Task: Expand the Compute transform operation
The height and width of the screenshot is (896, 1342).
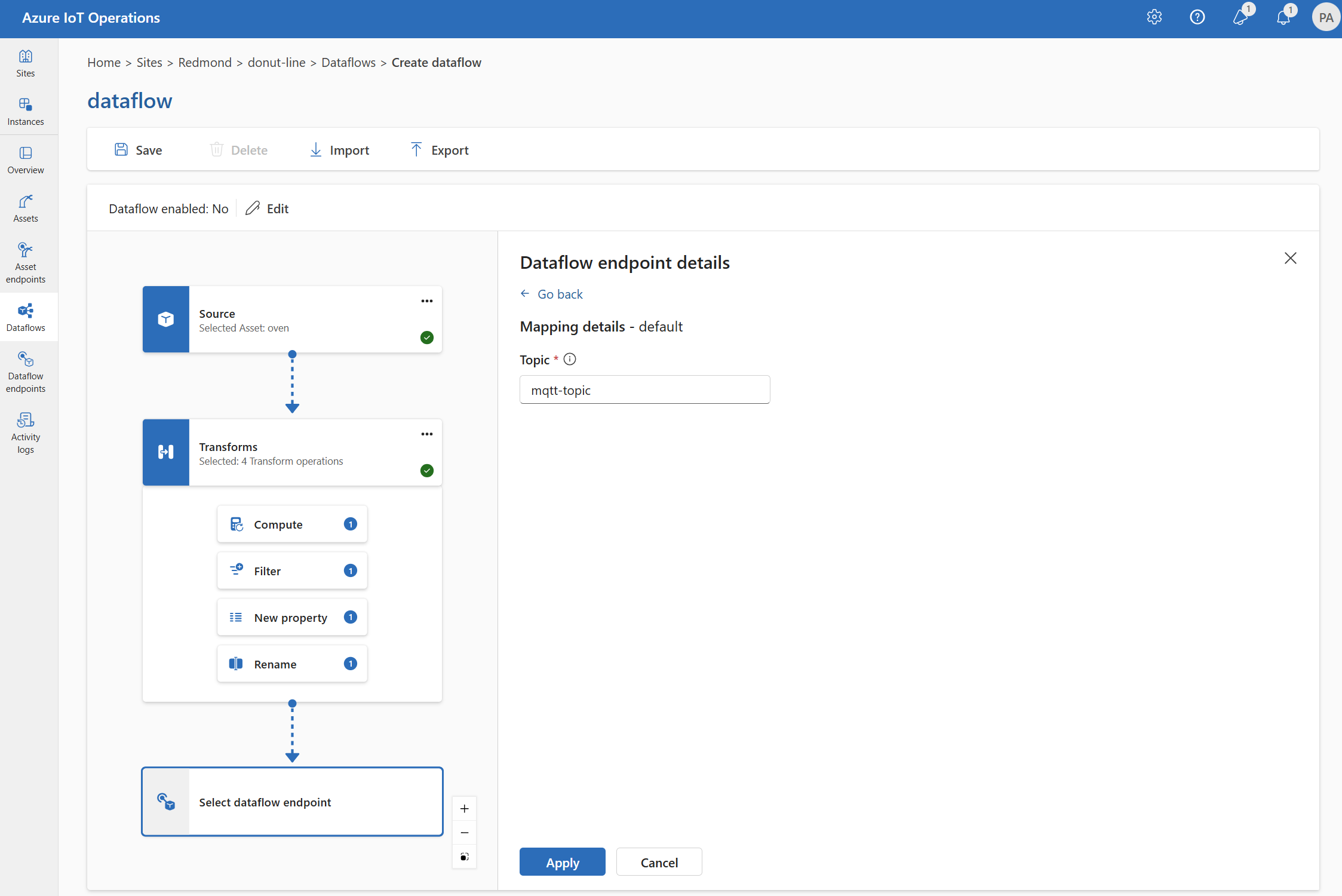Action: (x=292, y=522)
